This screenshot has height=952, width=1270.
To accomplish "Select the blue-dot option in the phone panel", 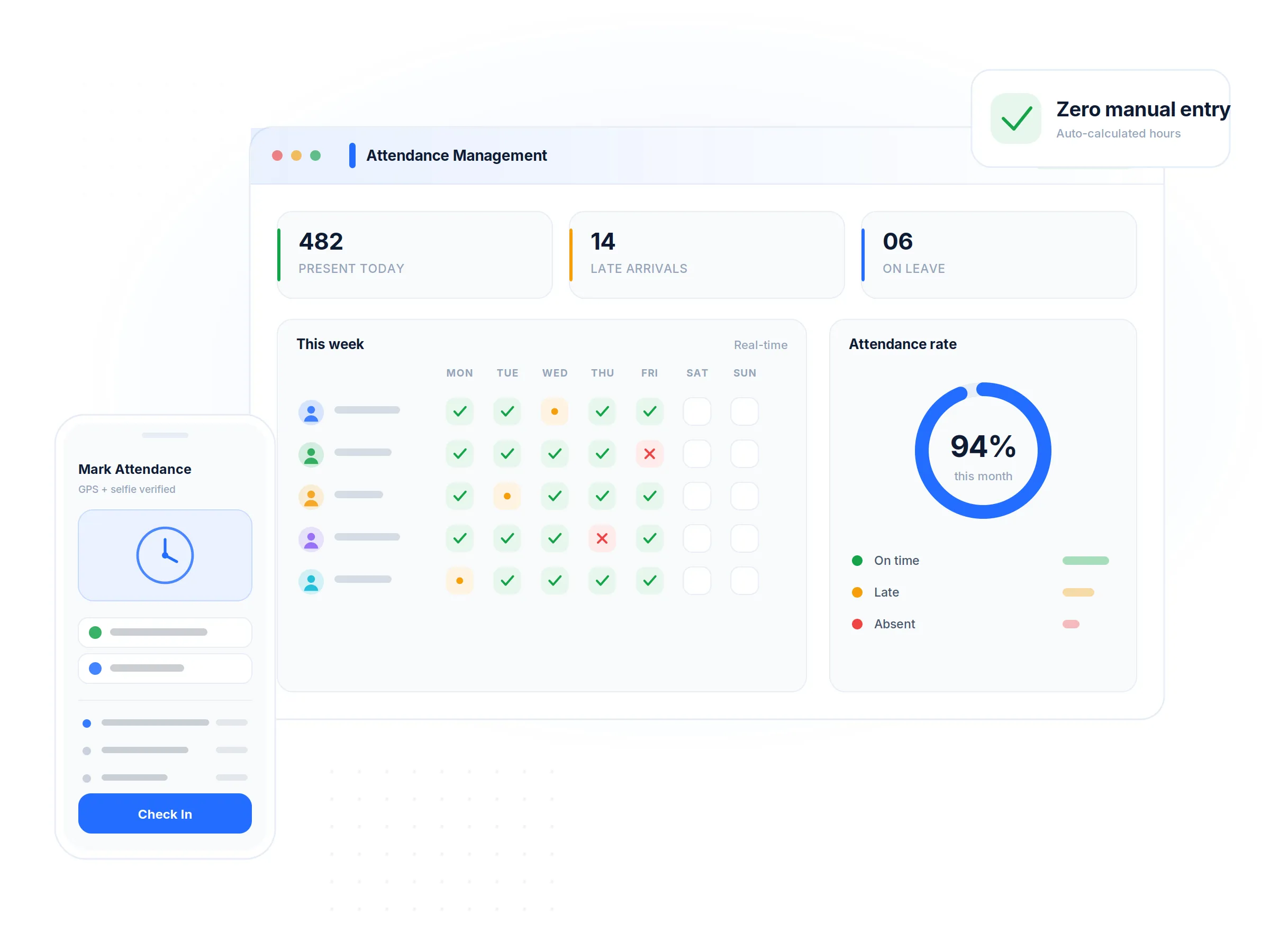I will click(x=165, y=669).
